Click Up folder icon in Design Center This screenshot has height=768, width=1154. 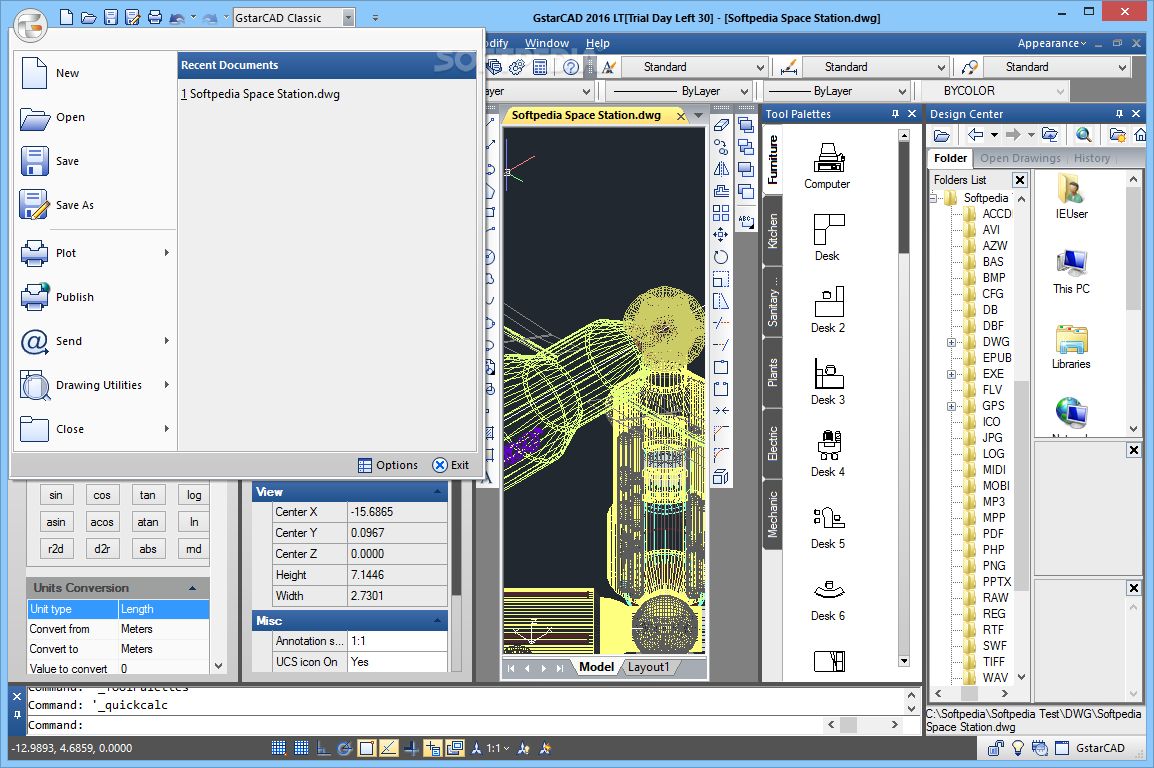coord(1049,135)
